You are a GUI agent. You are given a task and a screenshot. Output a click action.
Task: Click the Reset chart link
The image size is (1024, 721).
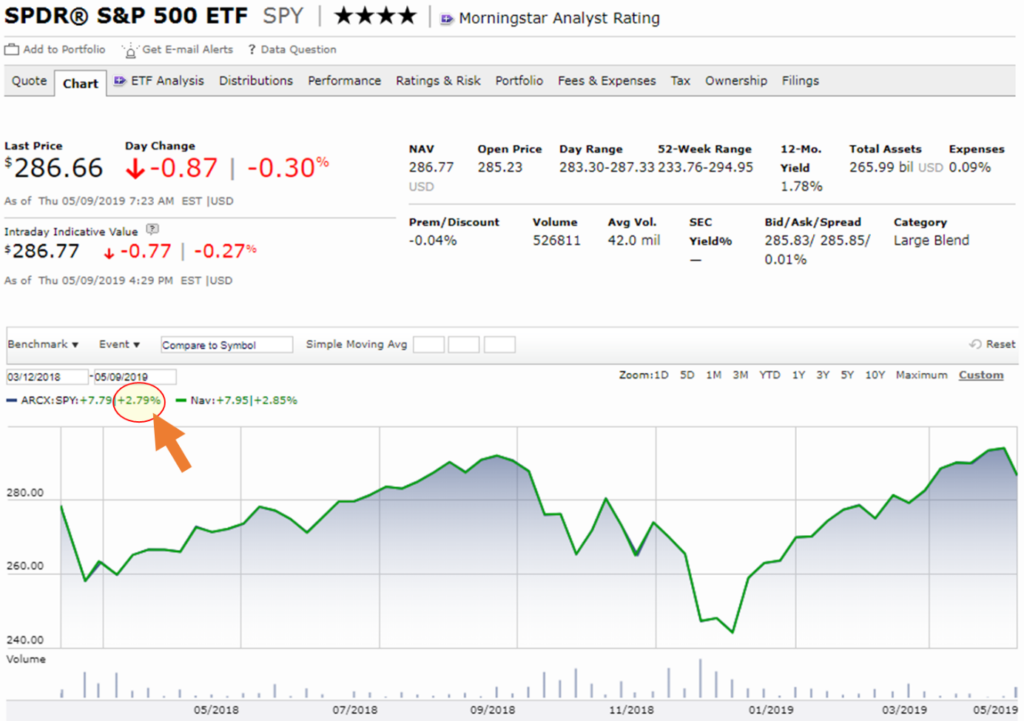(x=1000, y=344)
